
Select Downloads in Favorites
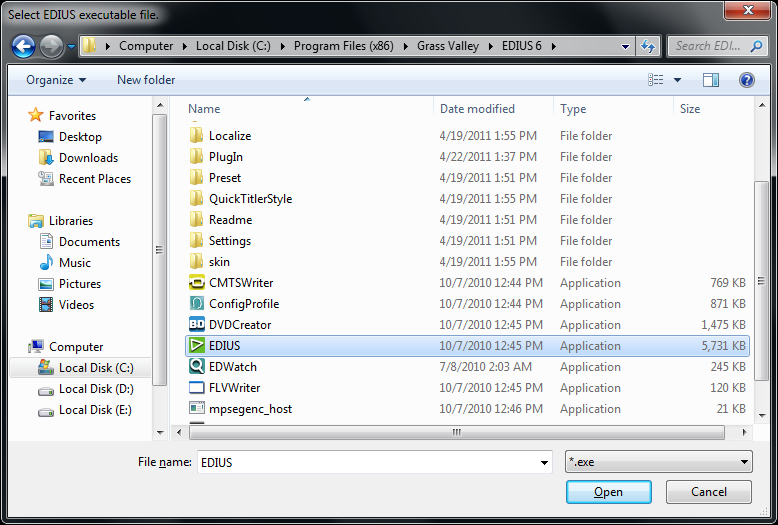coord(88,158)
